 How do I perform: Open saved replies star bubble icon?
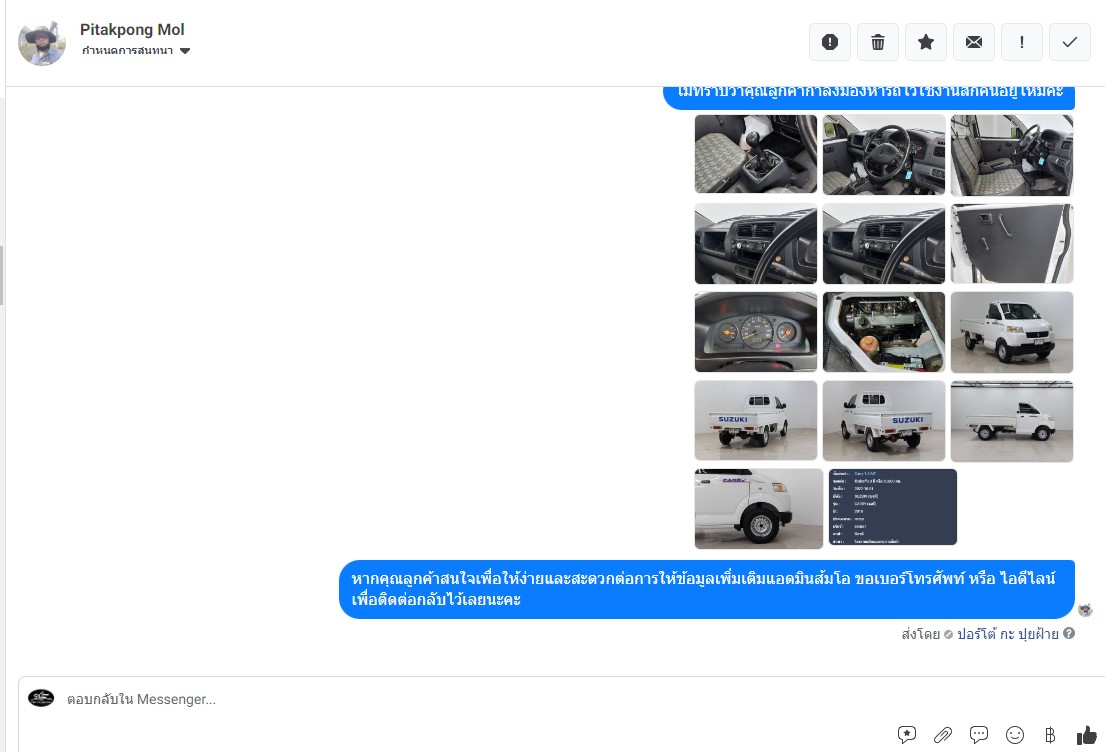(x=906, y=735)
